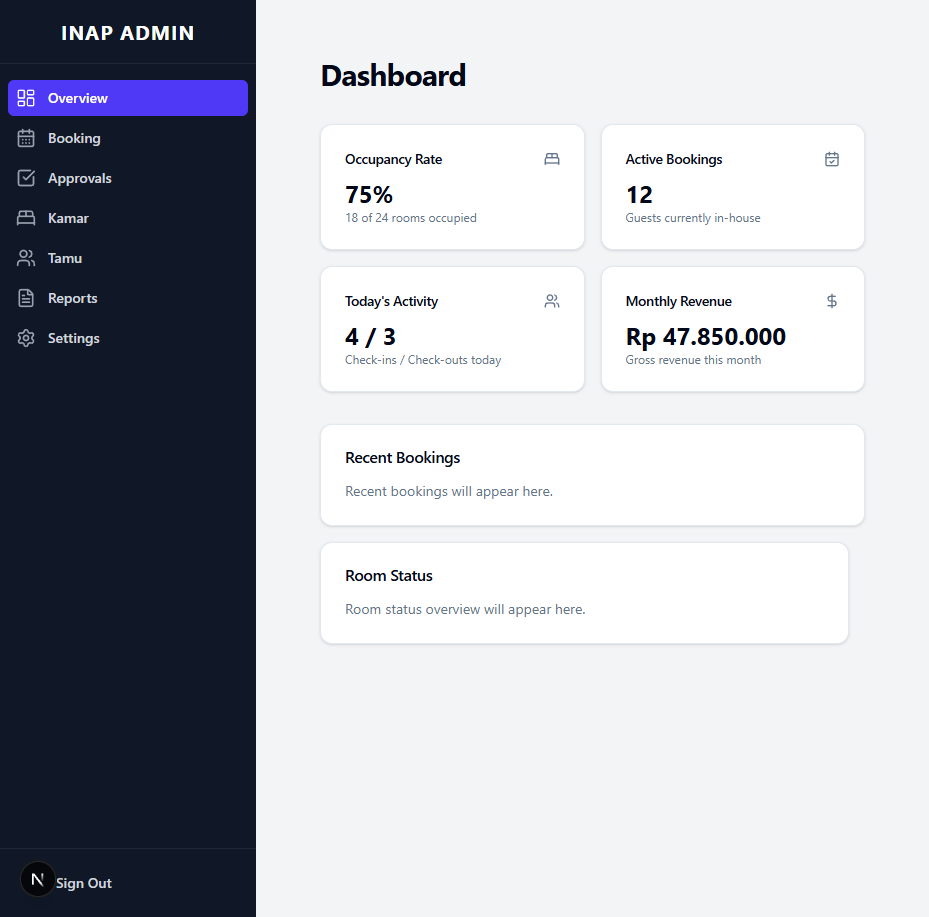Click the dollar icon on Monthly Revenue card

[831, 300]
